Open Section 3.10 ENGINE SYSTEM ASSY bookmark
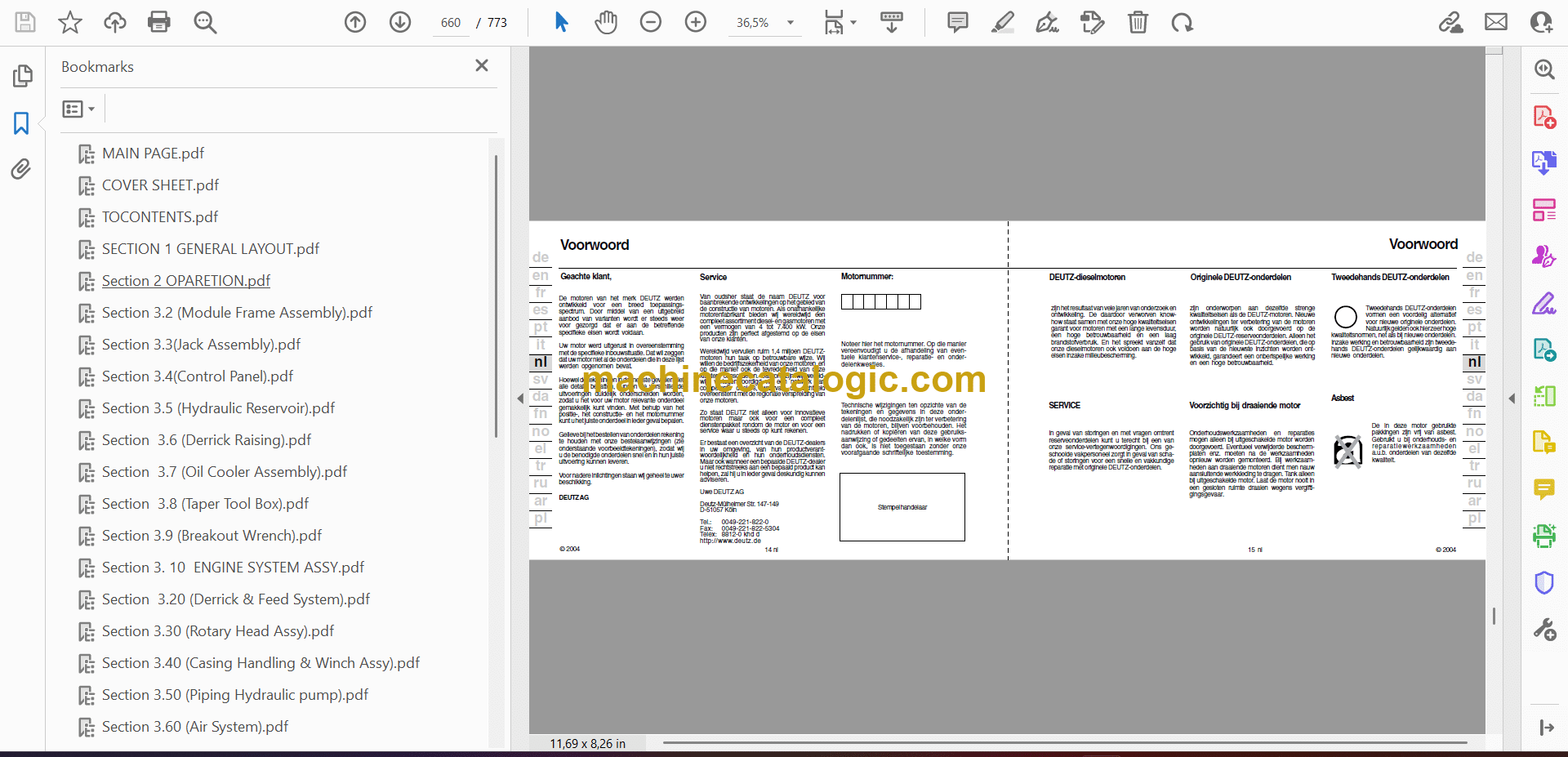Image resolution: width=1568 pixels, height=757 pixels. (x=233, y=568)
